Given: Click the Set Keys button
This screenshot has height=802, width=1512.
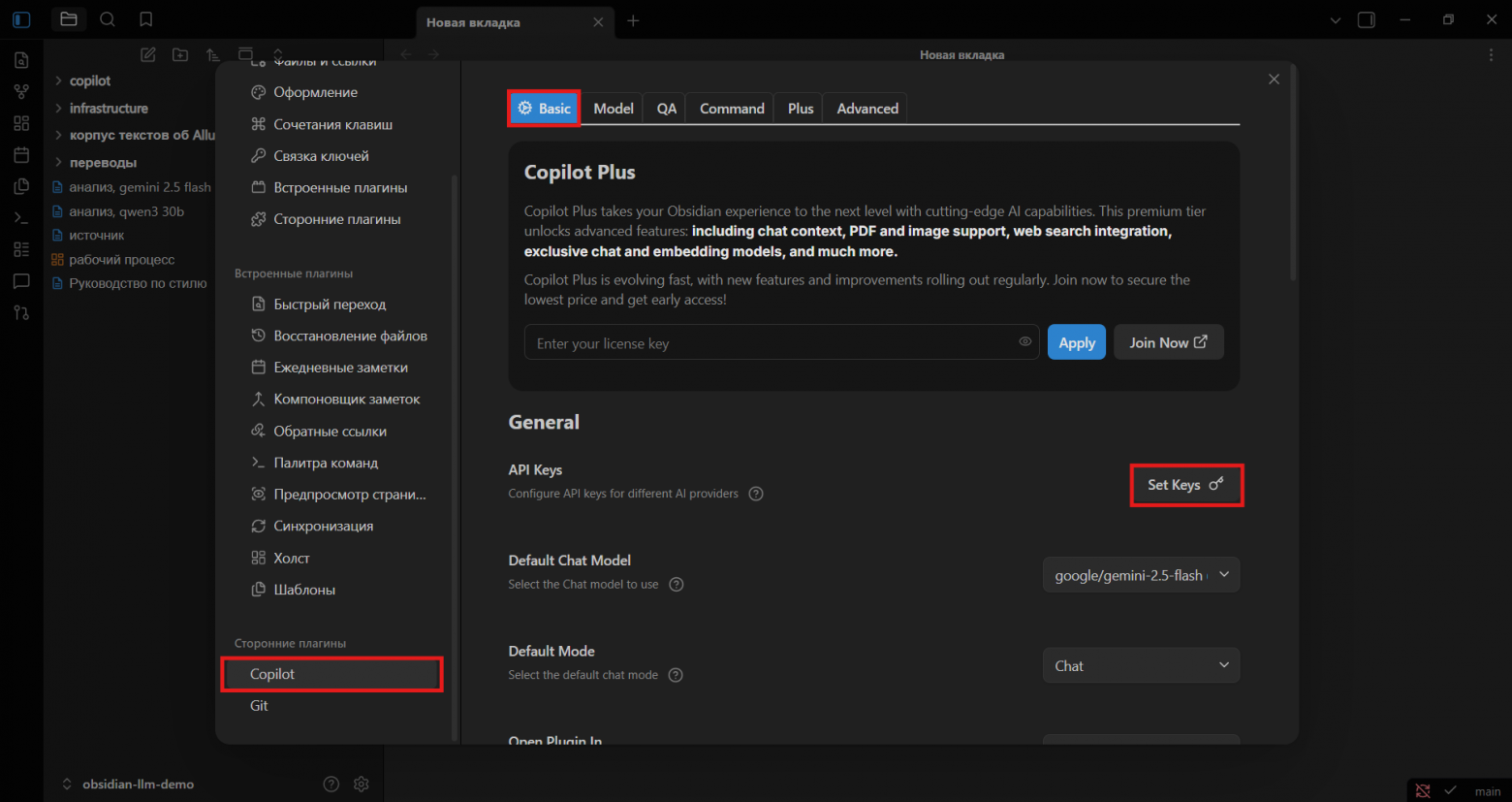Looking at the screenshot, I should 1185,485.
